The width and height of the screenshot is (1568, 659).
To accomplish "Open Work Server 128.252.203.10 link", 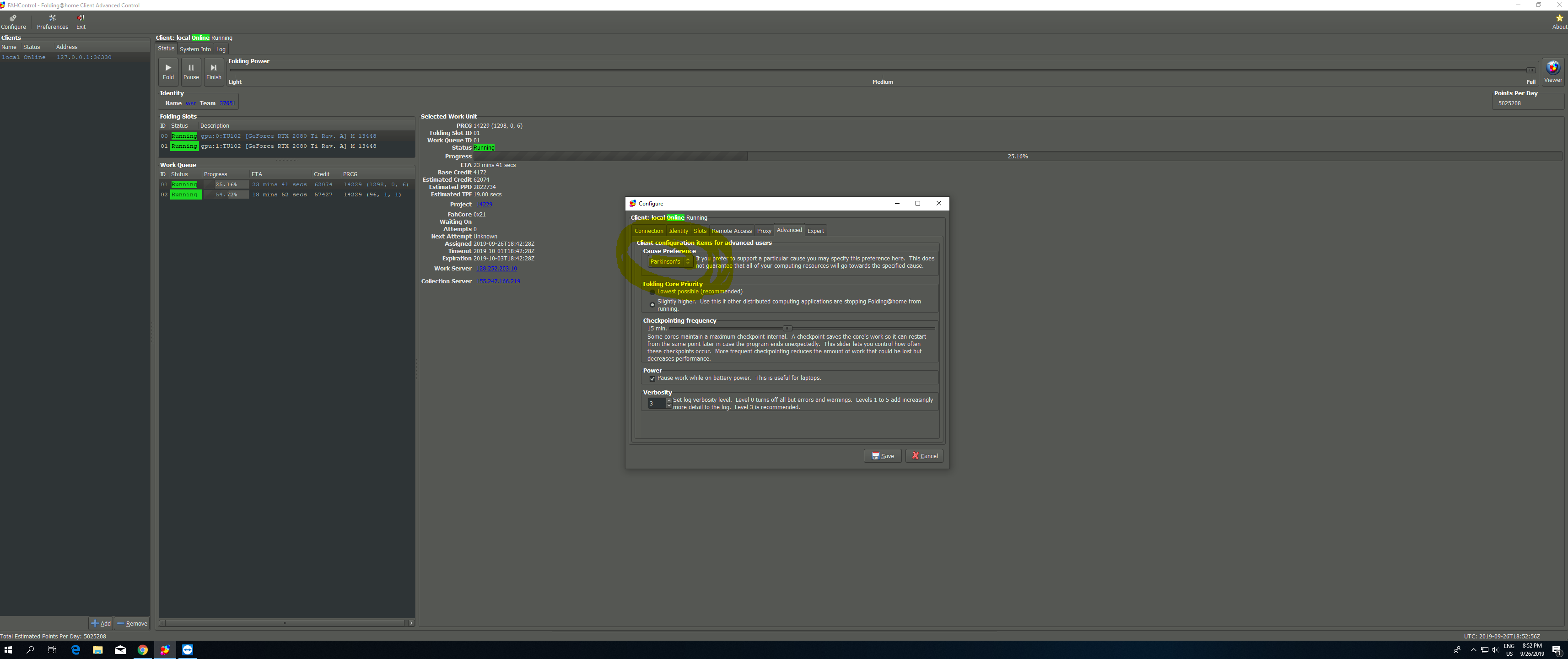I will [496, 269].
